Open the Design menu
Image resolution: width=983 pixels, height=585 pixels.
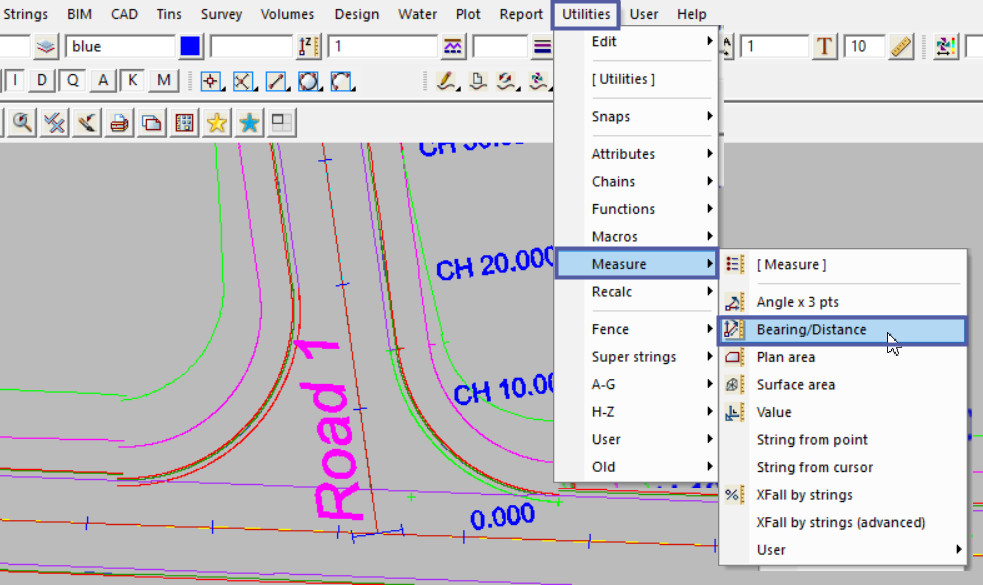[357, 14]
